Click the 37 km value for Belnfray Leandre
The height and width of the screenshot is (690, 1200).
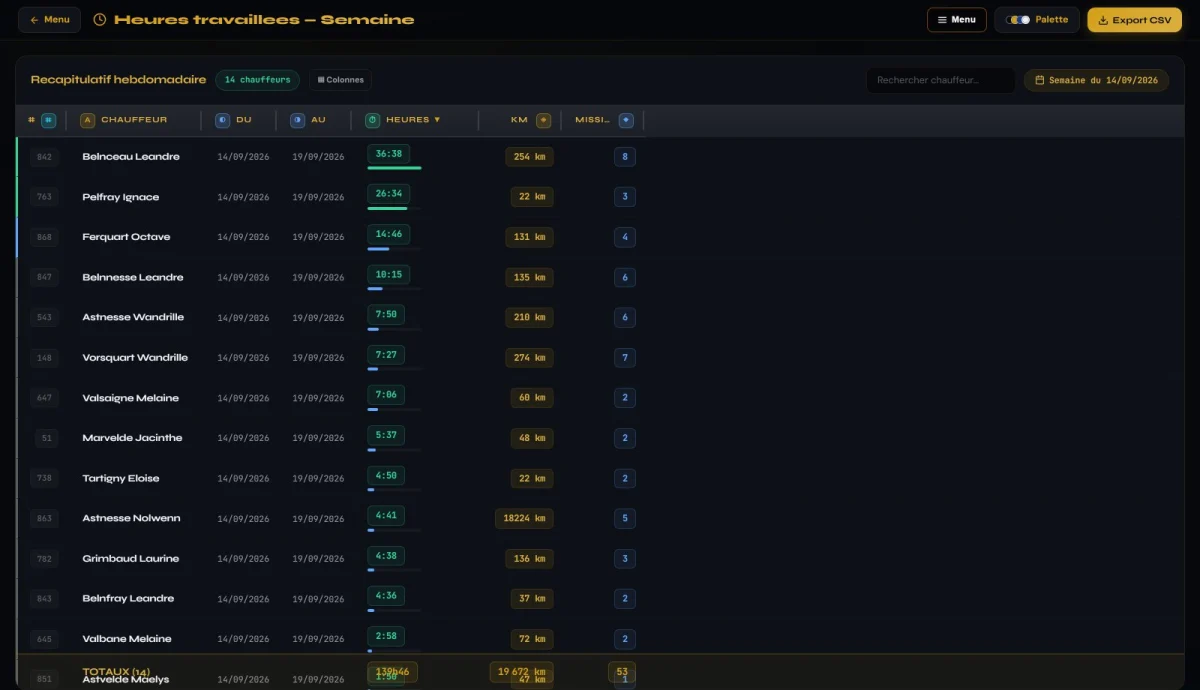tap(532, 598)
